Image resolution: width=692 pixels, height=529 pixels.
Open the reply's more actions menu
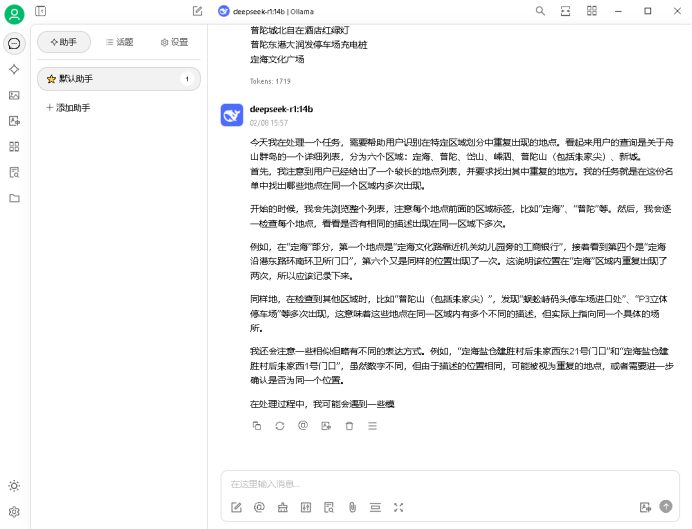(372, 426)
